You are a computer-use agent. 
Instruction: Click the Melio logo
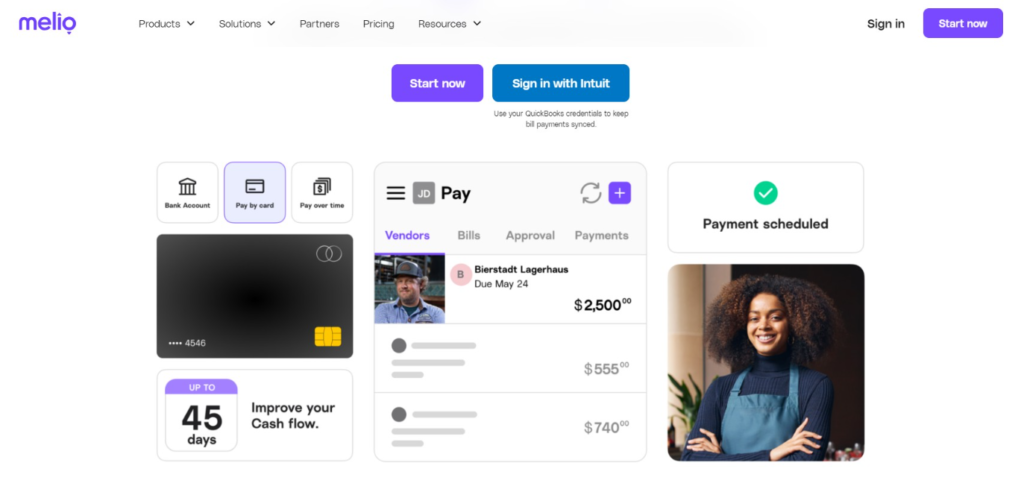(47, 24)
